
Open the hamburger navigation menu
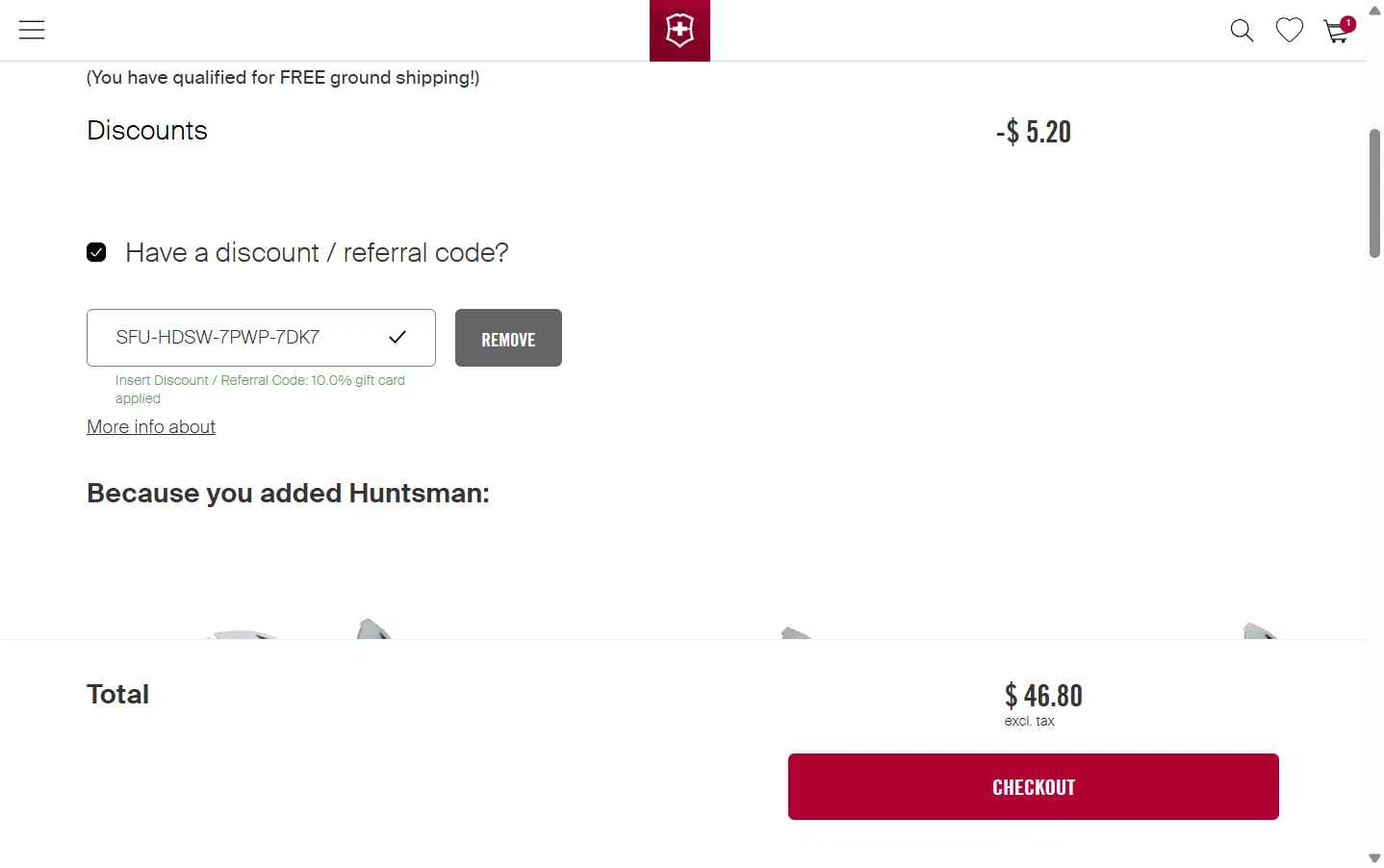coord(32,30)
